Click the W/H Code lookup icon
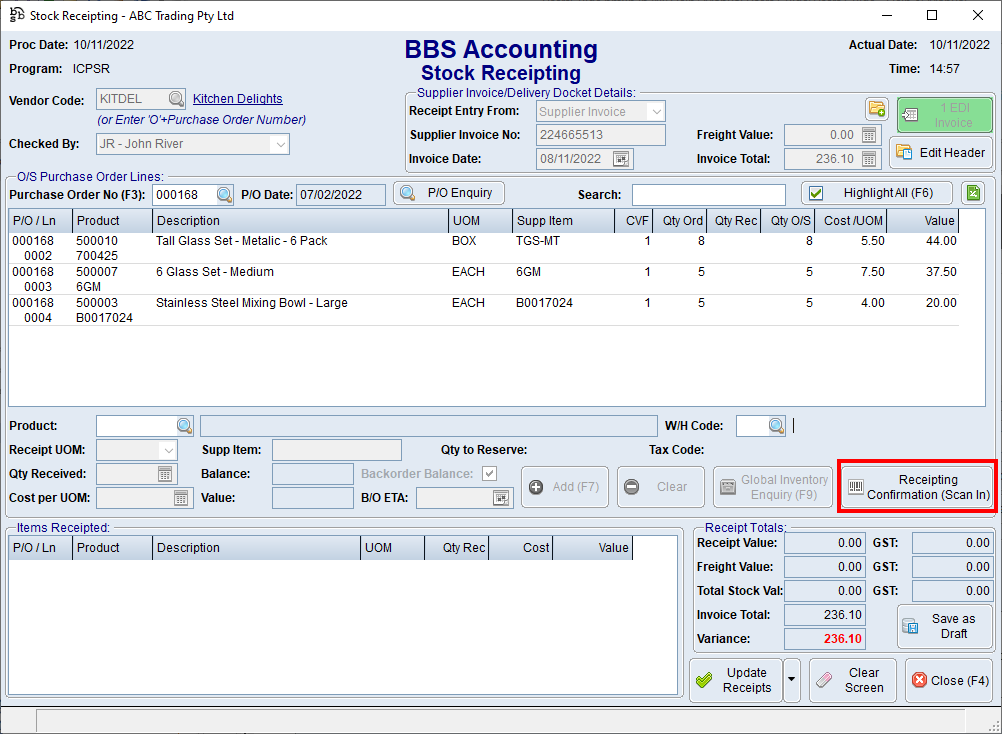This screenshot has width=1002, height=734. click(777, 426)
